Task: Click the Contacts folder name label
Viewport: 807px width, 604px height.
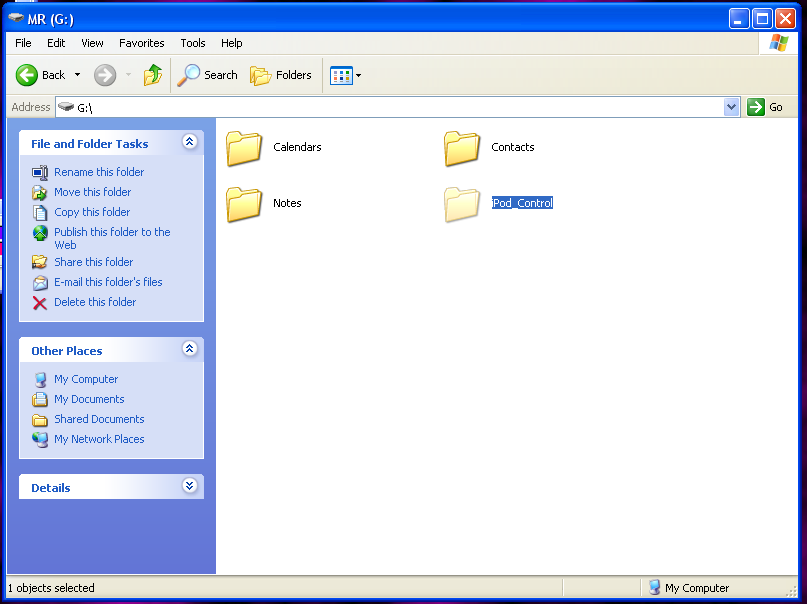Action: click(513, 148)
